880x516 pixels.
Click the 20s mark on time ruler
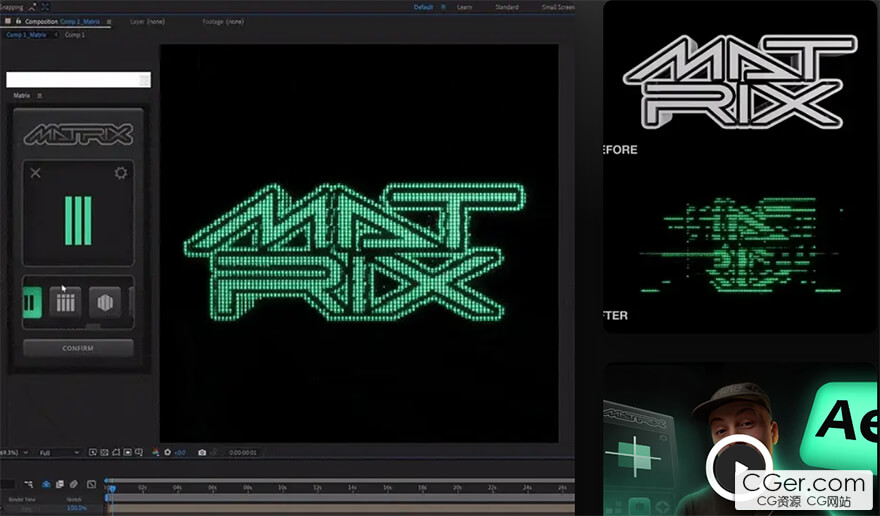pos(457,488)
